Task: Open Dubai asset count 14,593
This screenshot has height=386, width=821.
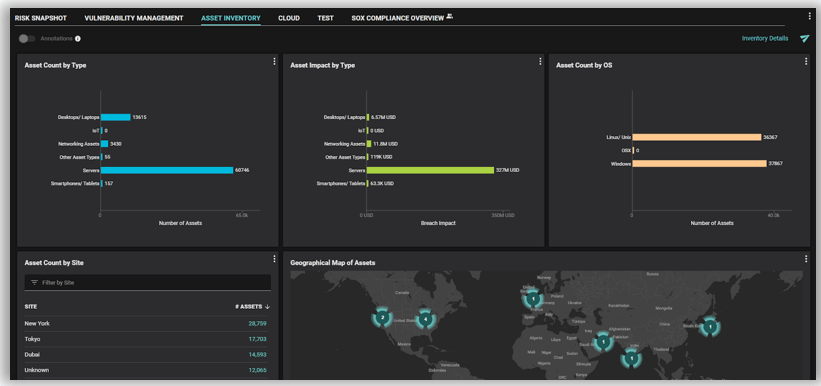Action: point(257,355)
